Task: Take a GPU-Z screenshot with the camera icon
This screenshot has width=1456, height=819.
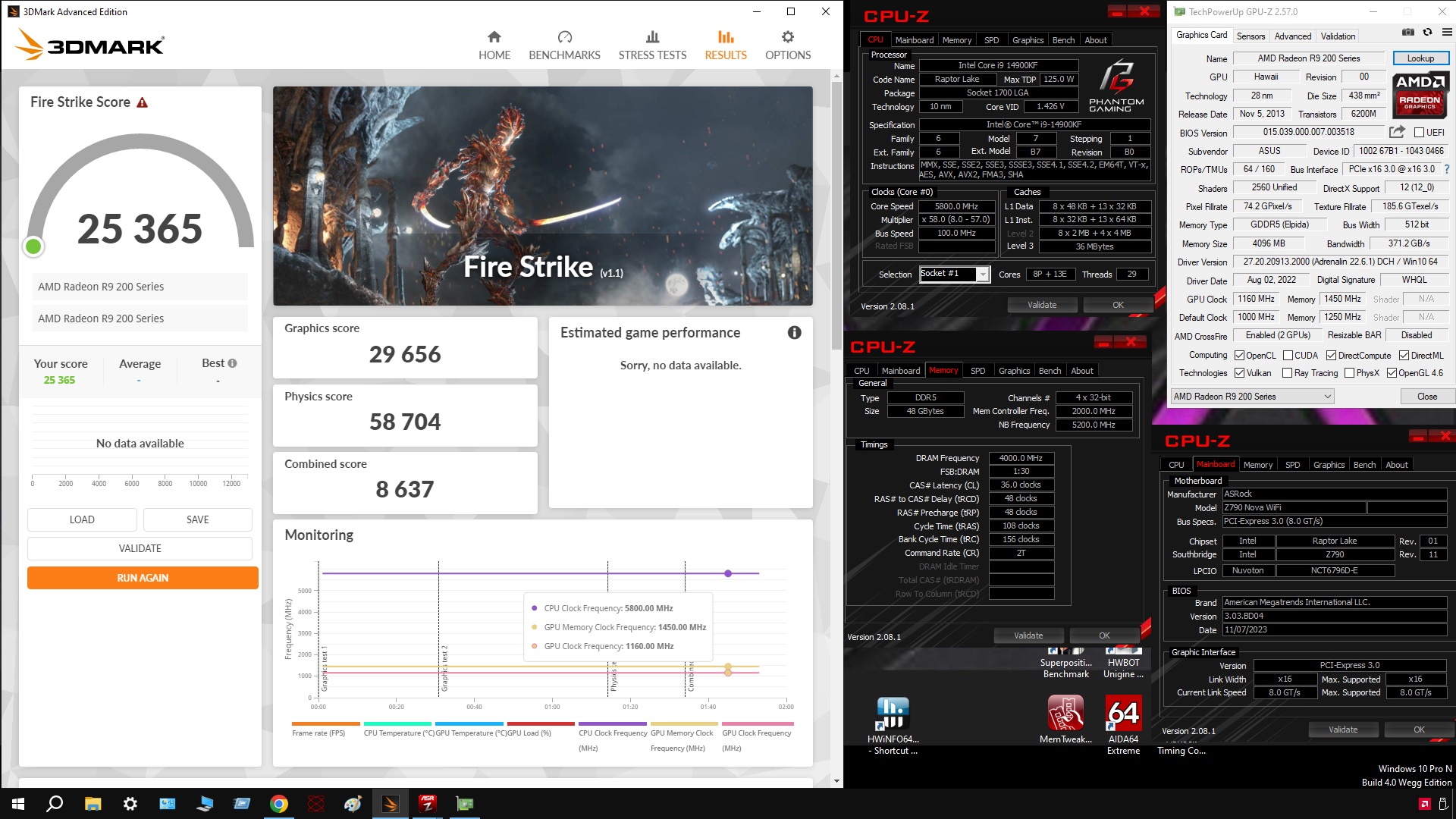Action: click(x=1407, y=33)
